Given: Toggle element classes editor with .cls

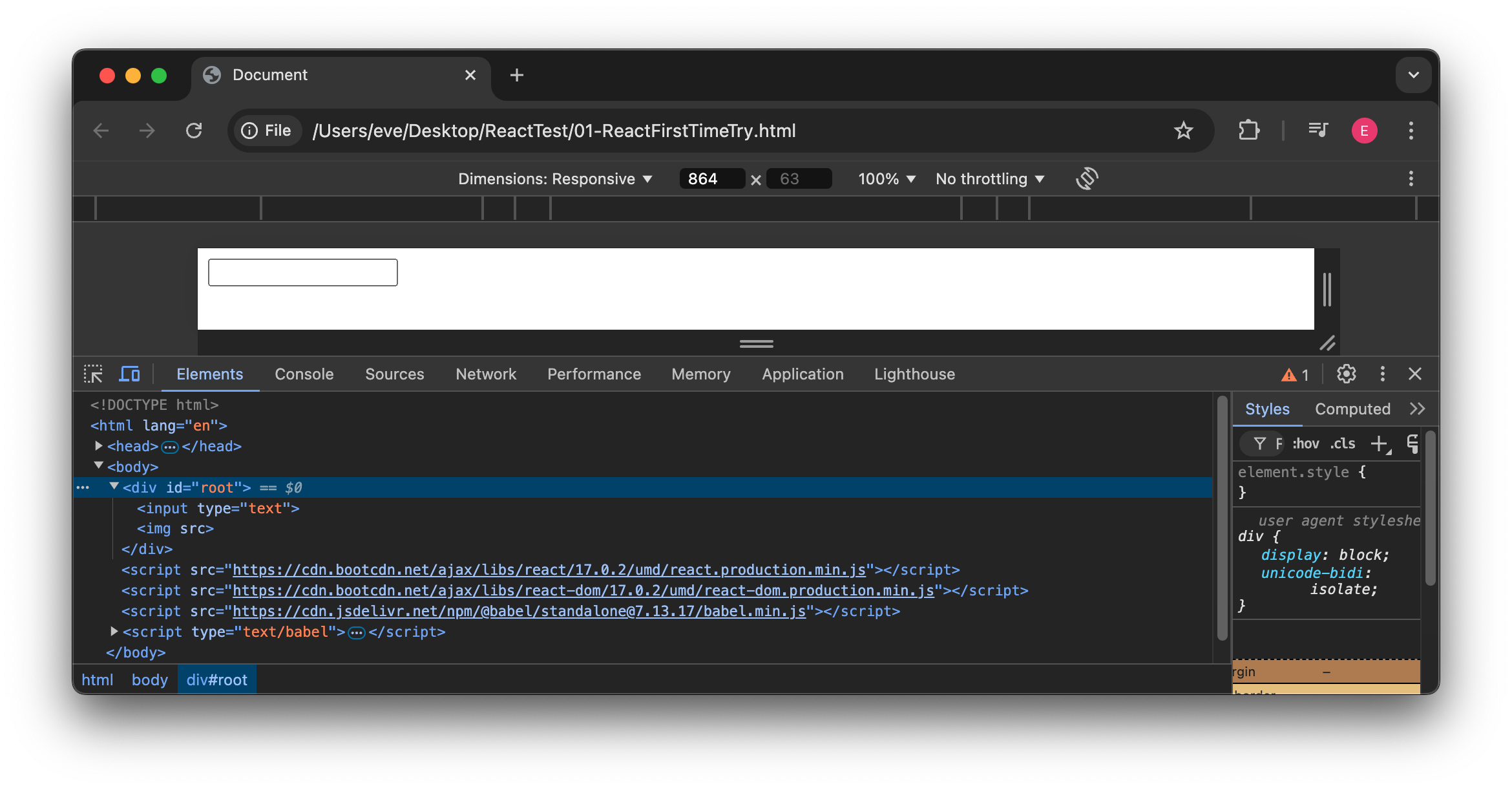Looking at the screenshot, I should 1342,443.
